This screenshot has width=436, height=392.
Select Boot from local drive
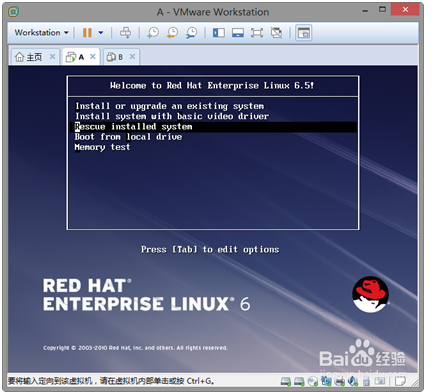pos(128,137)
